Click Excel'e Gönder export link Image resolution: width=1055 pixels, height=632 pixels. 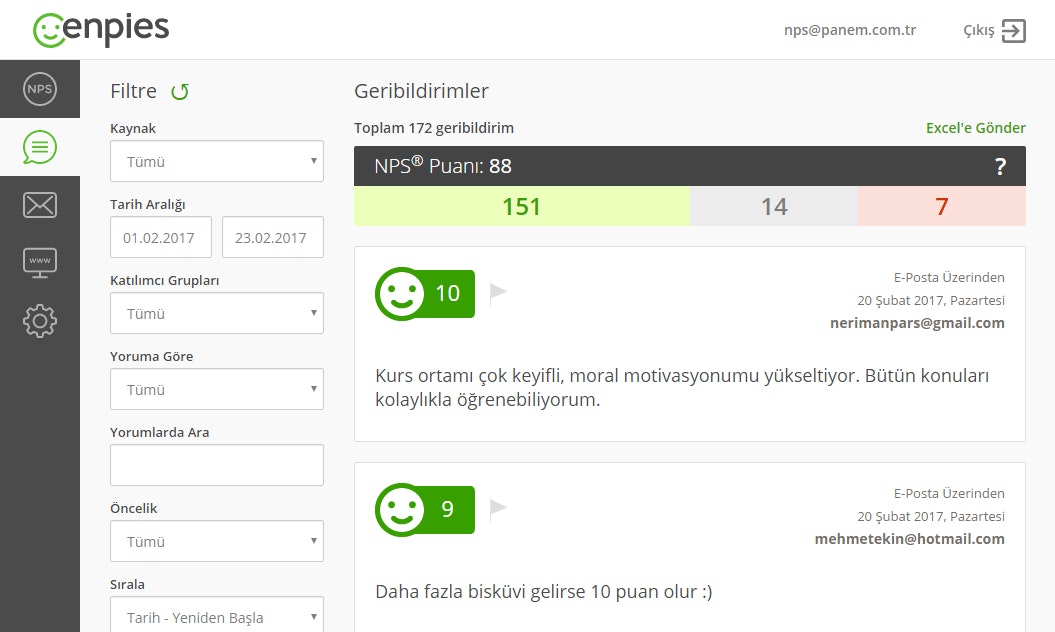[x=976, y=128]
